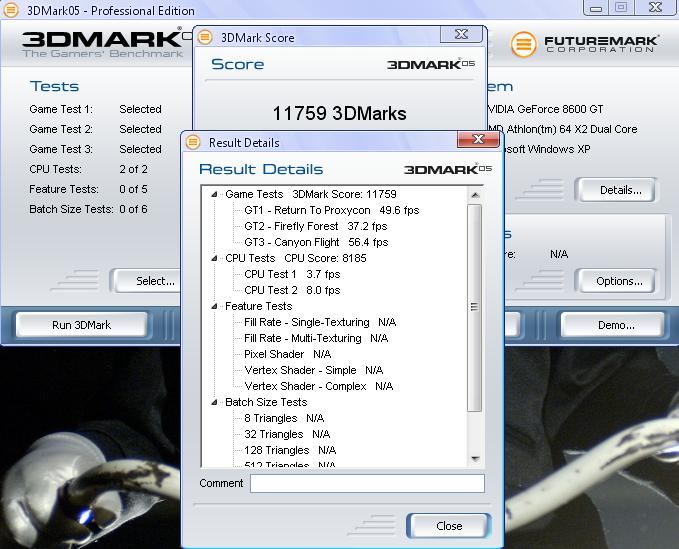Select the Pixel Shader N/A row
The width and height of the screenshot is (679, 549).
point(288,355)
